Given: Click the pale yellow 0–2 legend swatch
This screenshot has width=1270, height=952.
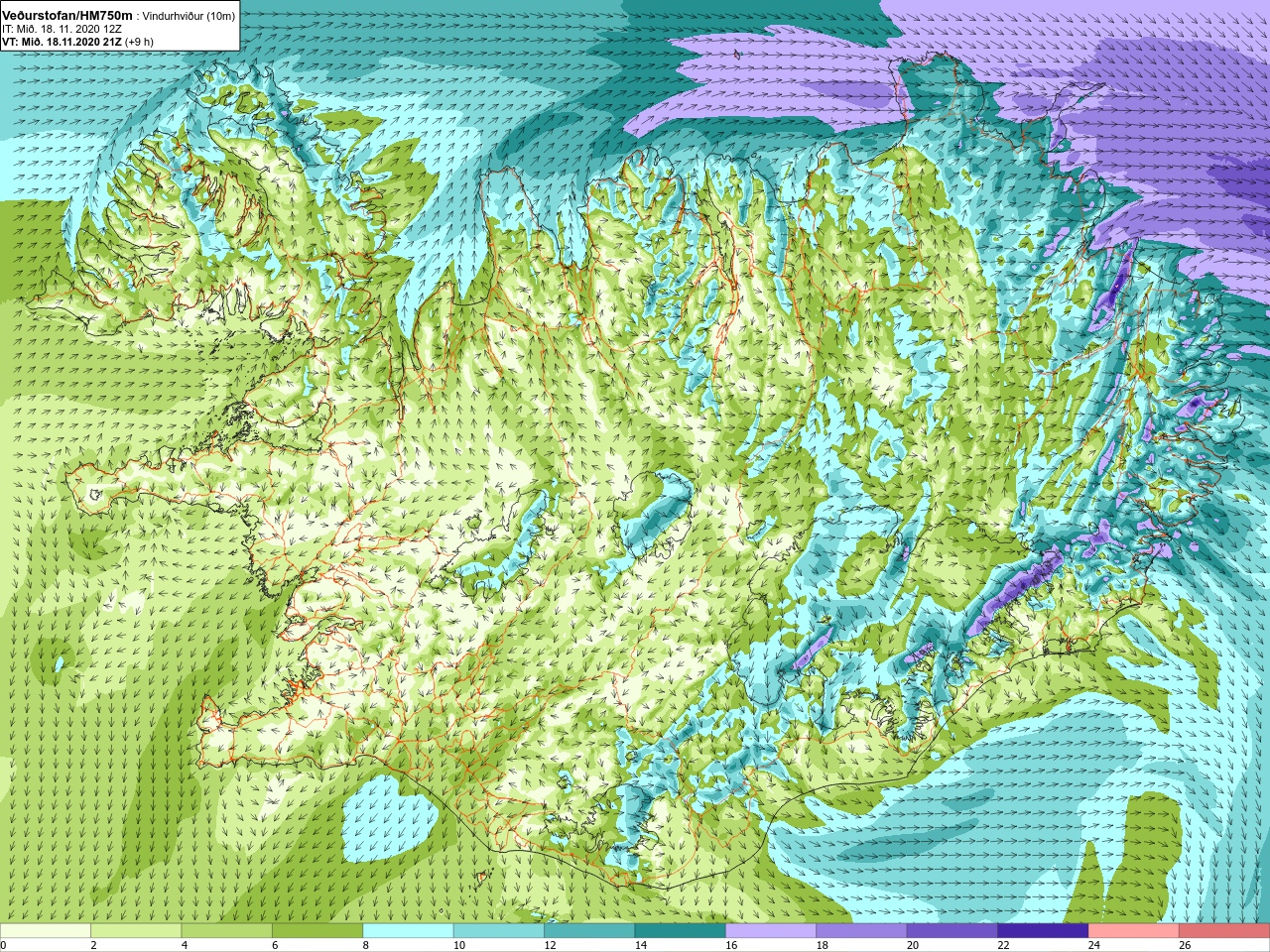Looking at the screenshot, I should 46,931.
